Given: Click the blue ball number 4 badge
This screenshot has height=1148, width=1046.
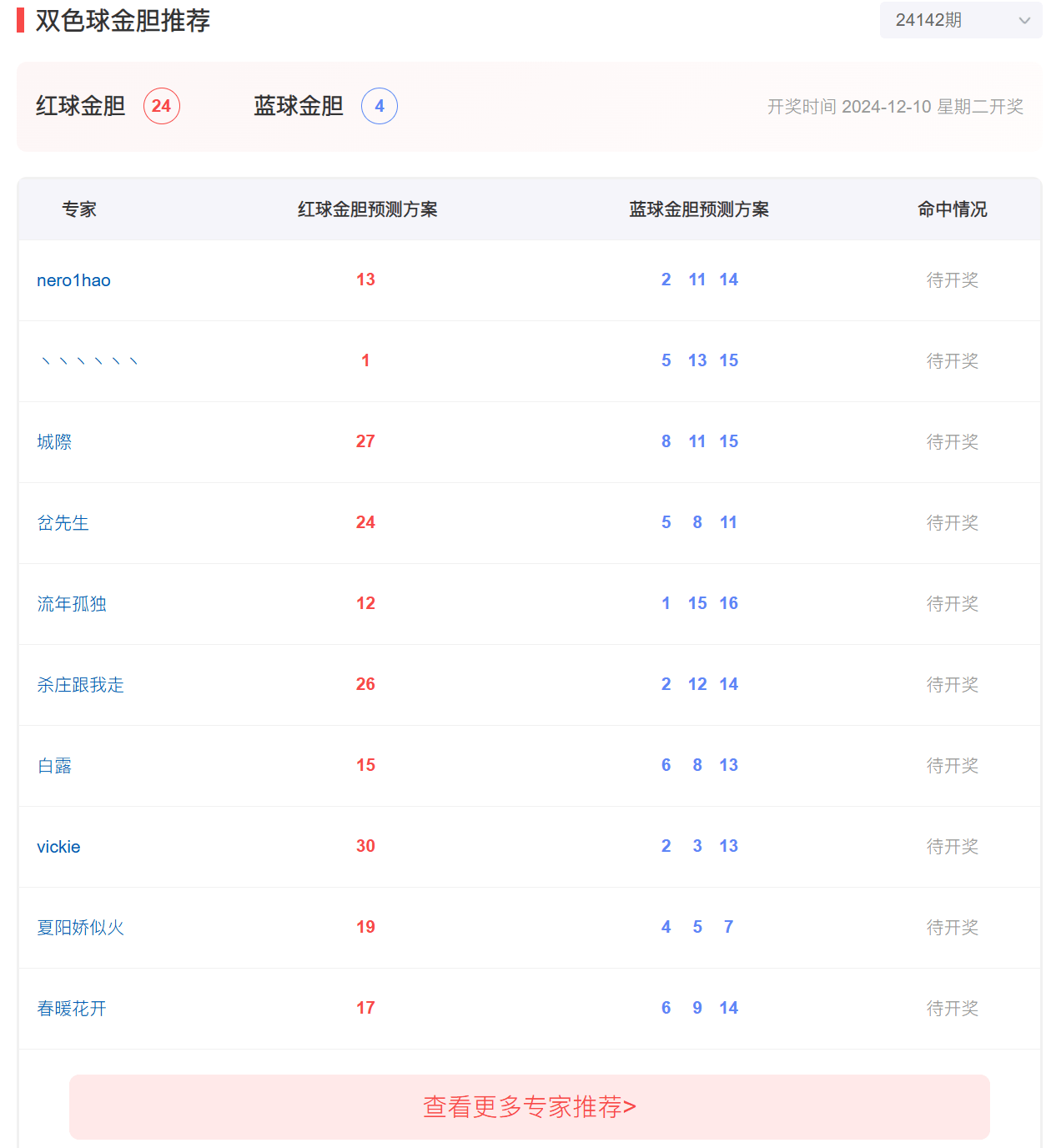Looking at the screenshot, I should tap(380, 106).
